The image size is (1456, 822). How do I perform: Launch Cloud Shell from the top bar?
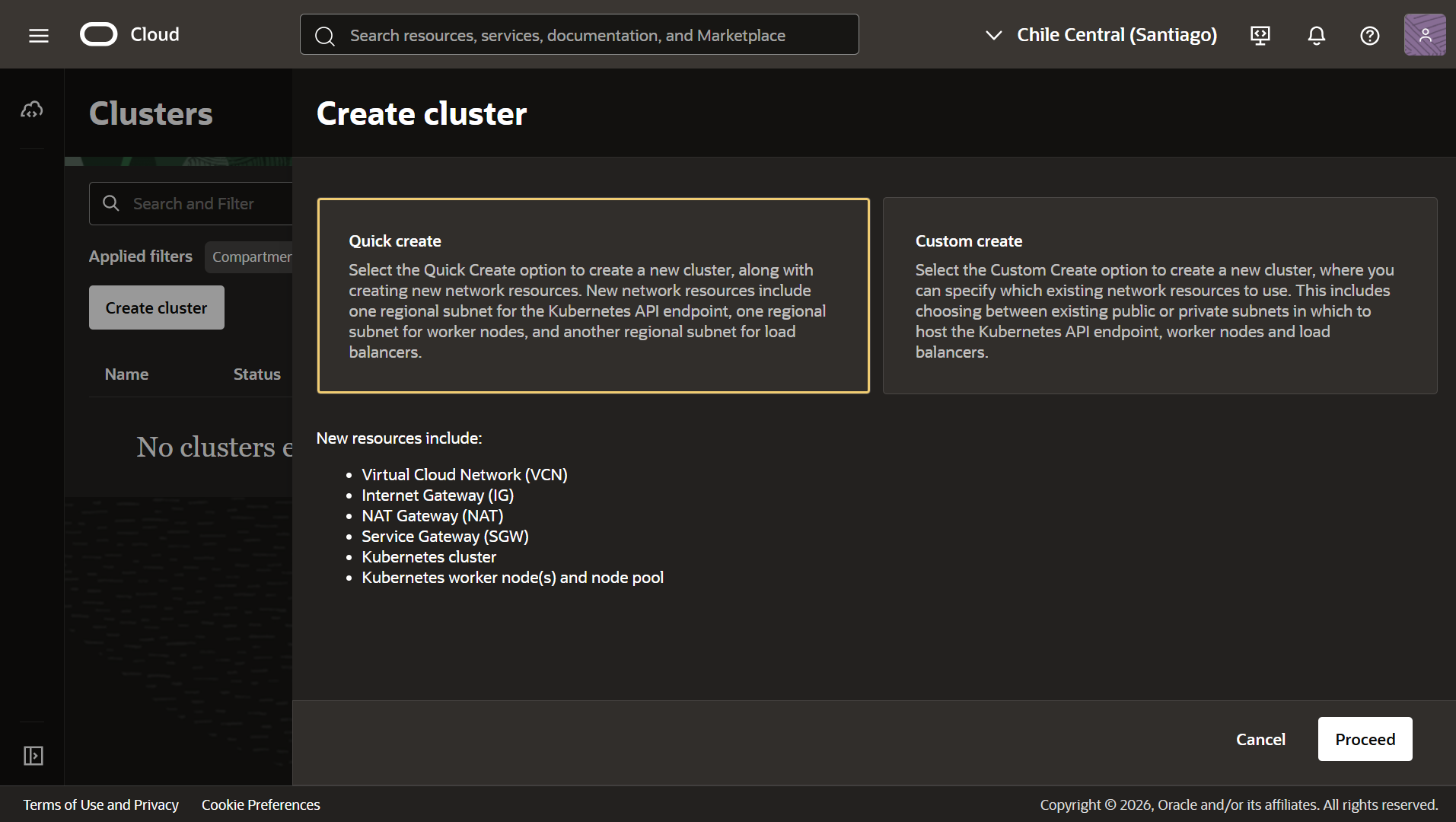pyautogui.click(x=1260, y=35)
